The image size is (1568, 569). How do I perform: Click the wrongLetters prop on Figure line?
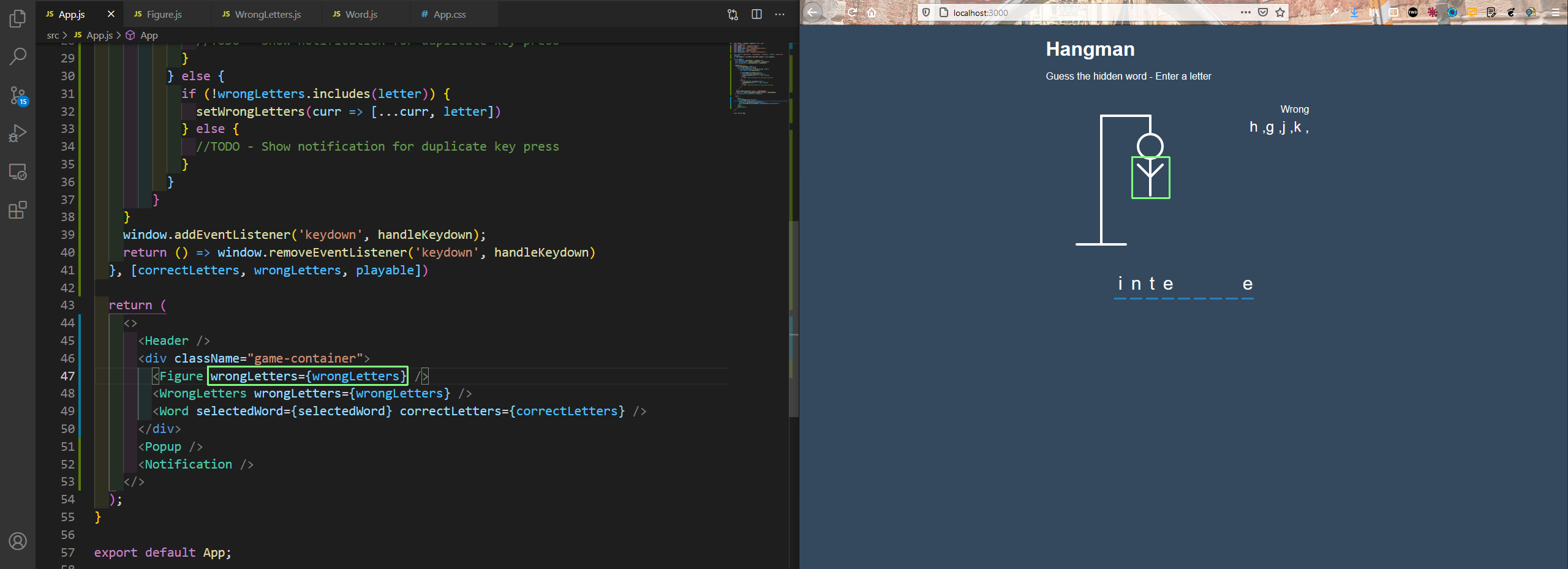point(308,376)
